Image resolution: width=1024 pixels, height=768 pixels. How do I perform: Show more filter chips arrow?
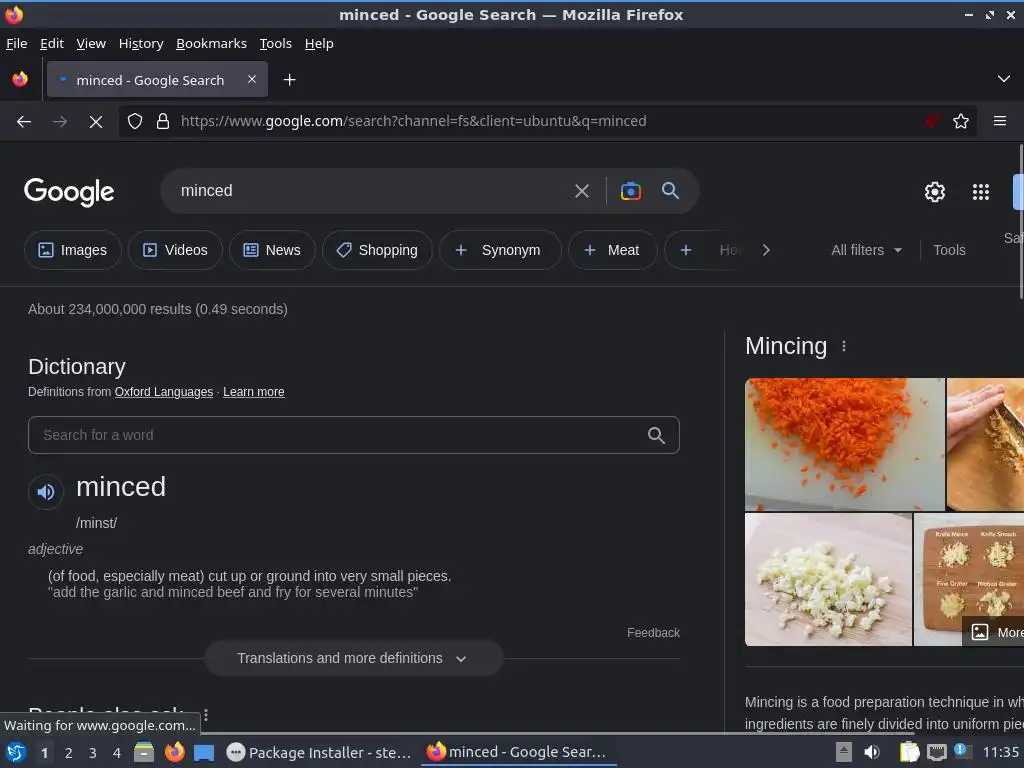(766, 250)
